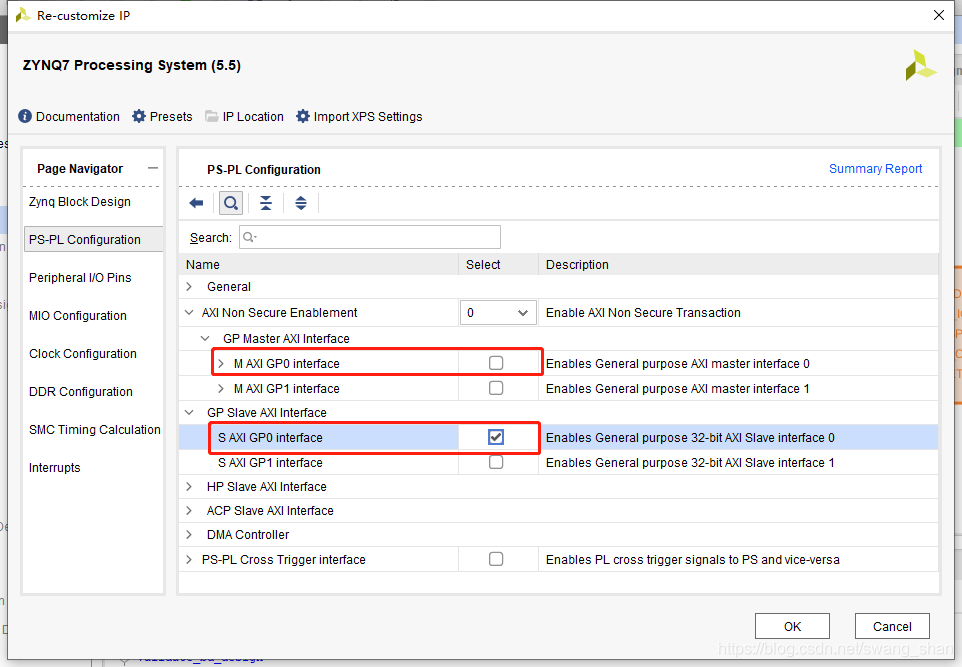Click 'Enables PL cross trigger signals' description

click(693, 560)
